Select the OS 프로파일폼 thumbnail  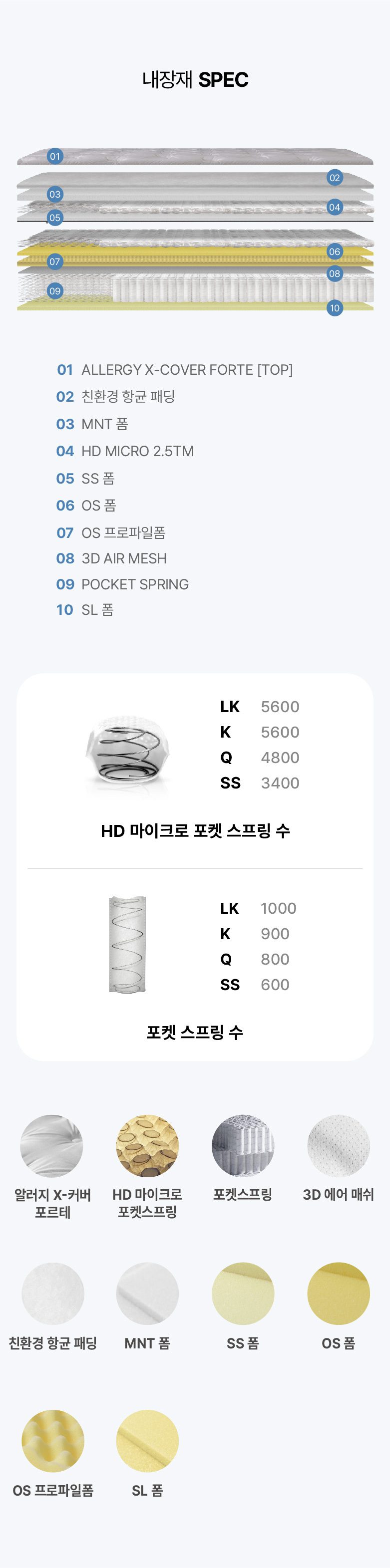click(x=53, y=1441)
